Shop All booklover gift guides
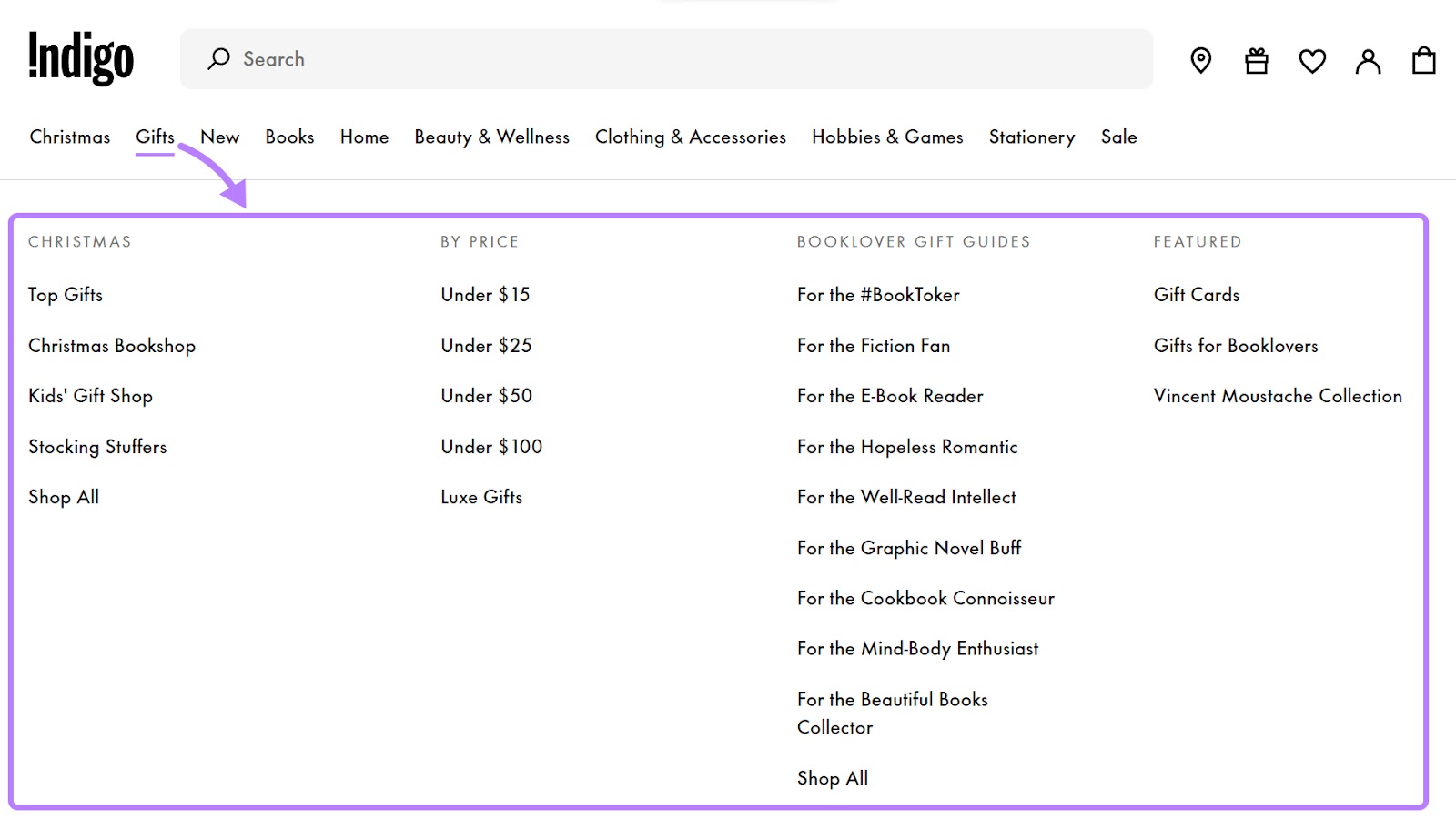 point(832,778)
